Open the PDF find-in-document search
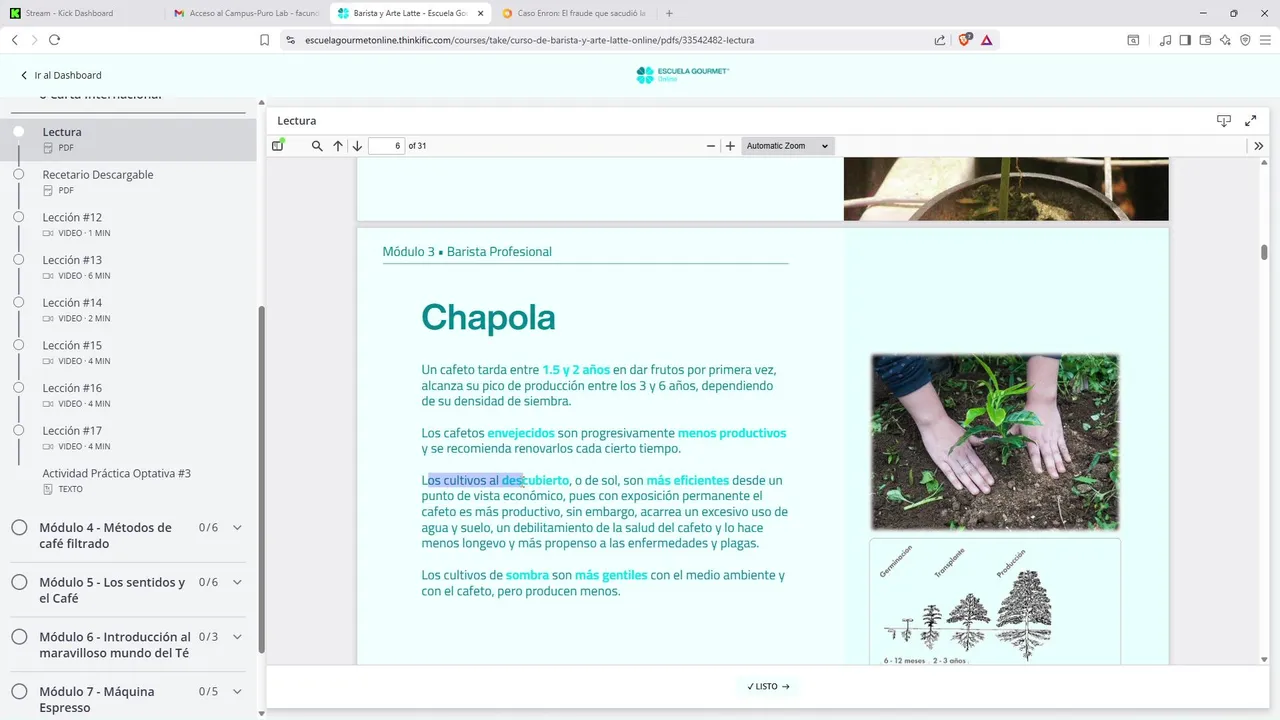 pos(317,146)
